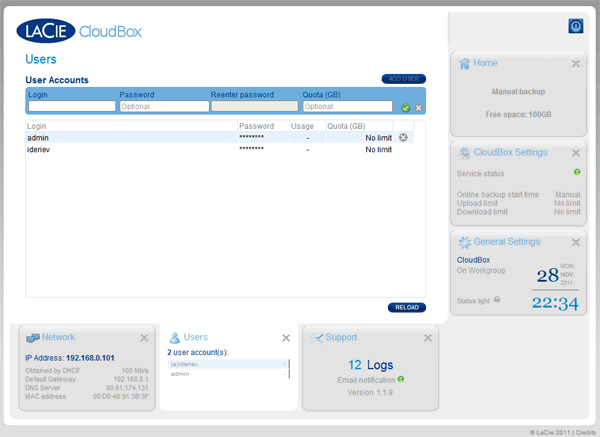Click the 12 Logs count
This screenshot has height=437, width=600.
370,365
